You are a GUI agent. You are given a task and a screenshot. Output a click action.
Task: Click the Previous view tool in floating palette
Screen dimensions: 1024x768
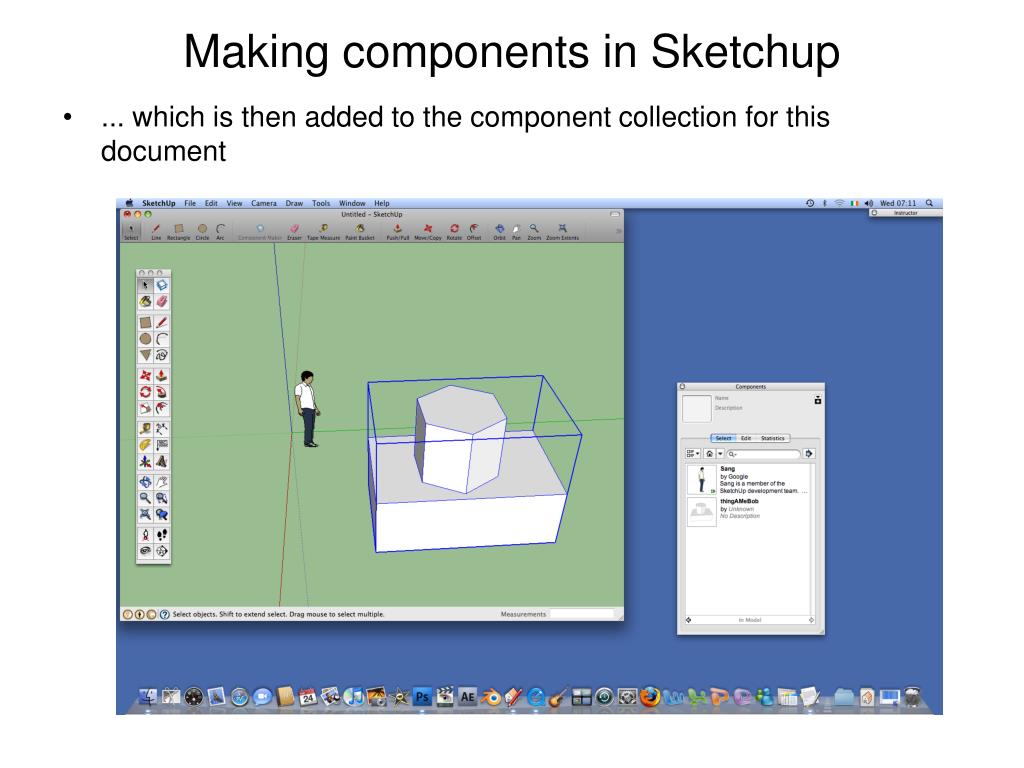162,515
